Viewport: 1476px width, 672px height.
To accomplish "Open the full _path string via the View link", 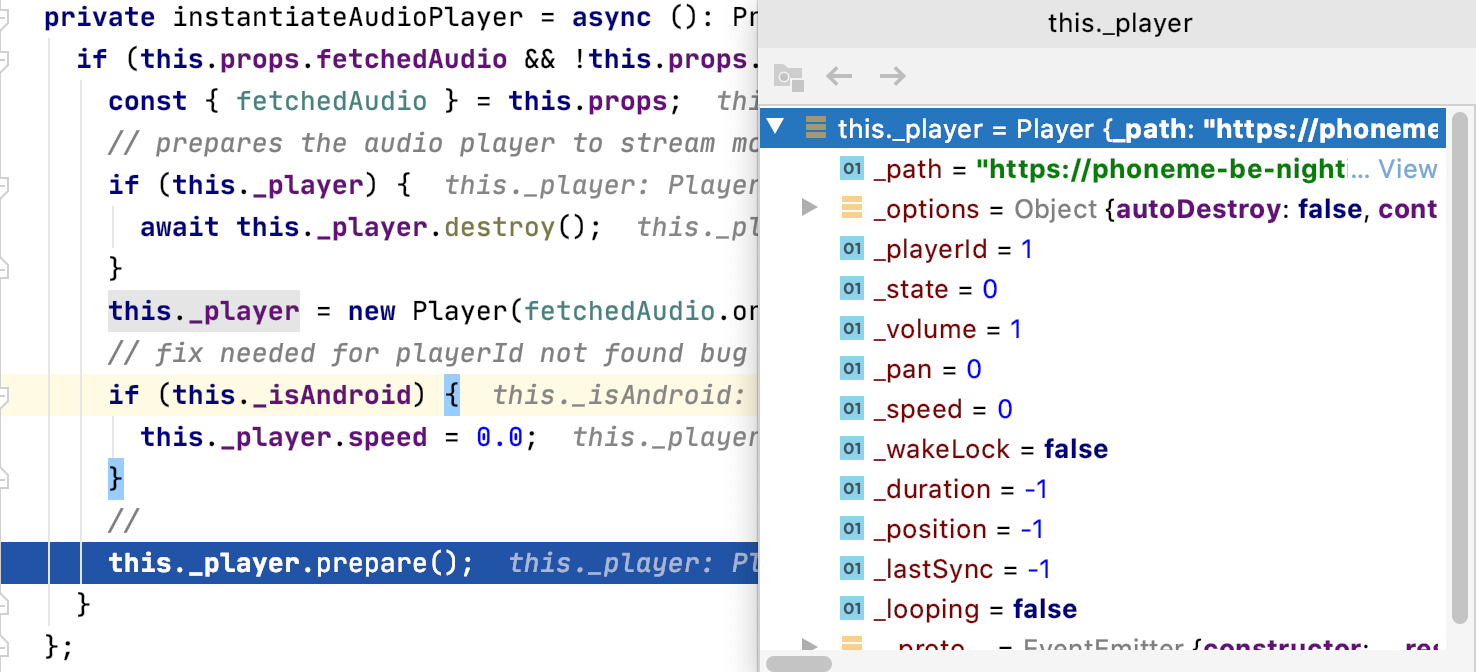I will click(1408, 169).
